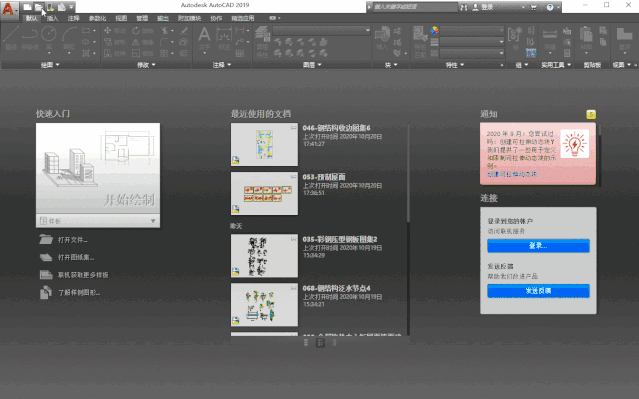Image resolution: width=639 pixels, height=399 pixels.
Task: Expand the 块 (Block) panel arrow
Action: [395, 65]
